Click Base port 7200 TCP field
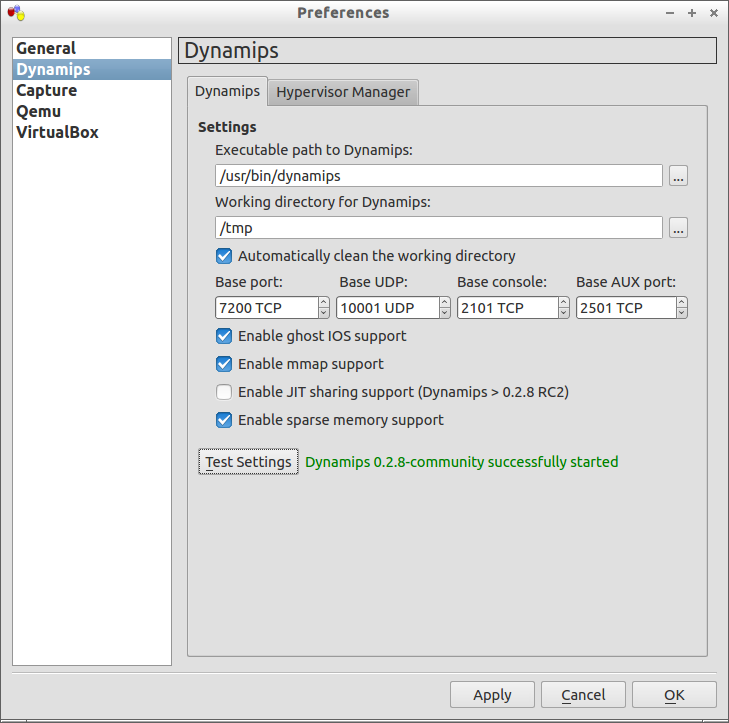The width and height of the screenshot is (729, 723). point(267,308)
